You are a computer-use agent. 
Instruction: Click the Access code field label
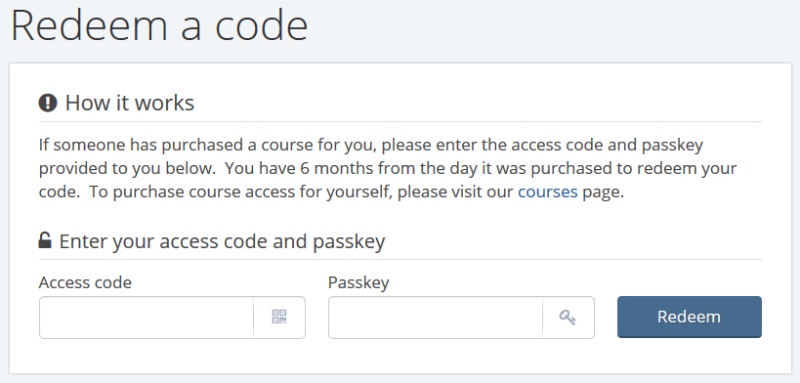(85, 282)
